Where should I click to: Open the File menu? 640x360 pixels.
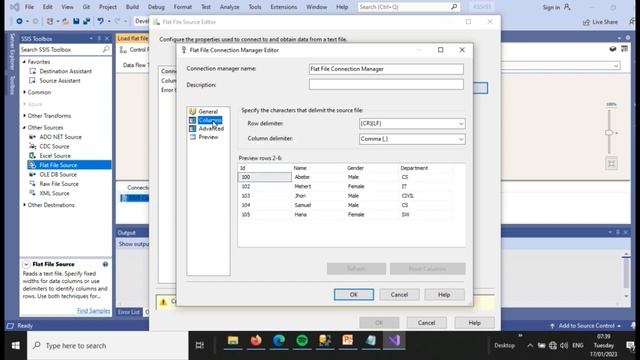tap(29, 7)
